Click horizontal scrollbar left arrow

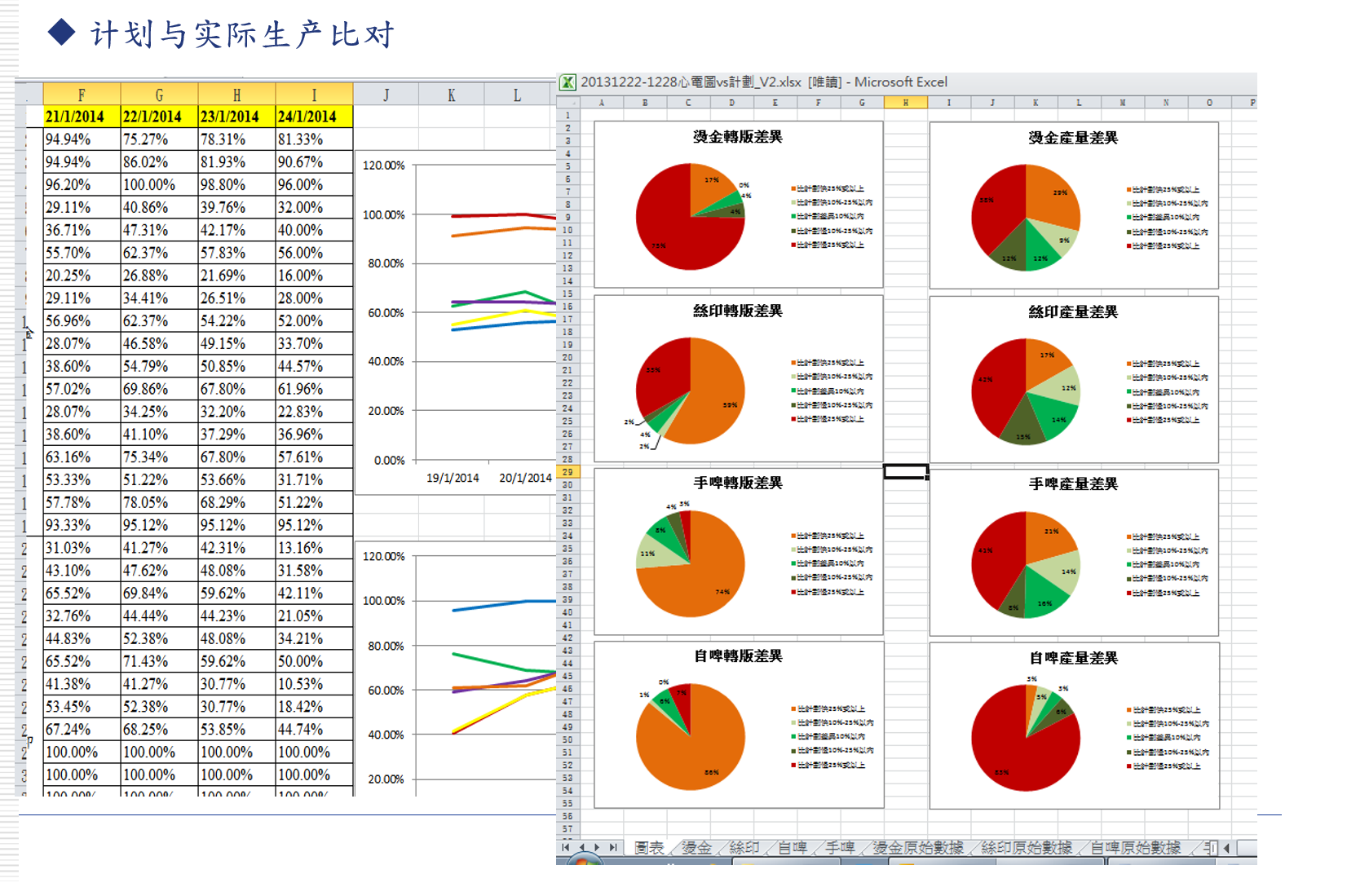pyautogui.click(x=1226, y=848)
